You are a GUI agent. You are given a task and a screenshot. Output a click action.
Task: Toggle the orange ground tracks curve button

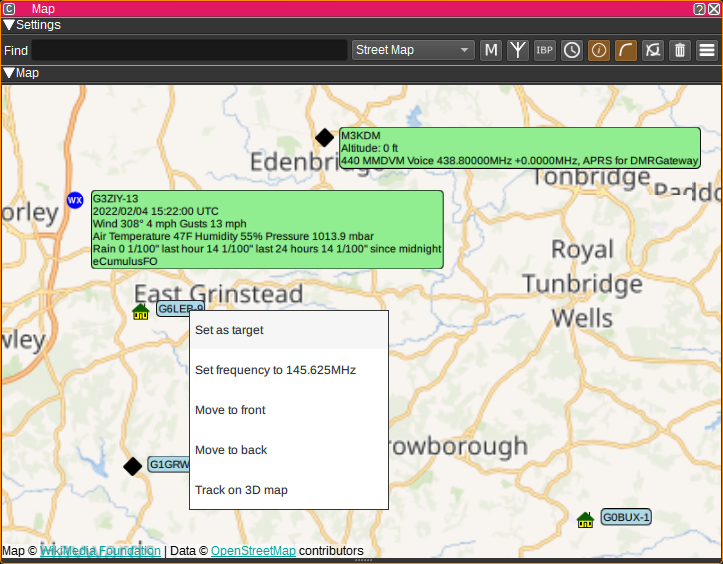(x=626, y=50)
